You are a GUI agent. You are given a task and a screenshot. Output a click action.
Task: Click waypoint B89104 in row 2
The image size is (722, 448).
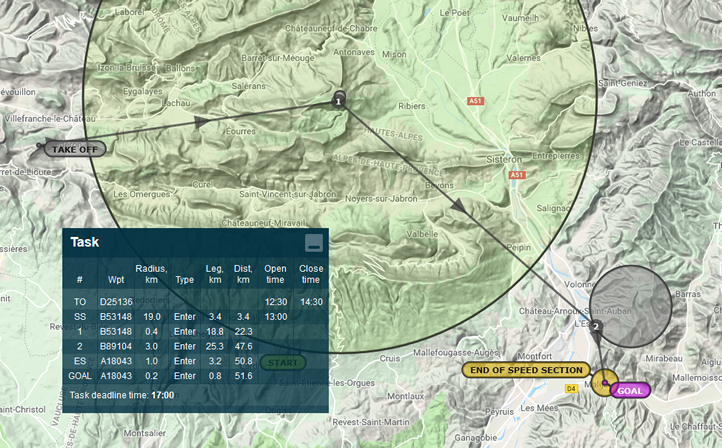[x=118, y=346]
